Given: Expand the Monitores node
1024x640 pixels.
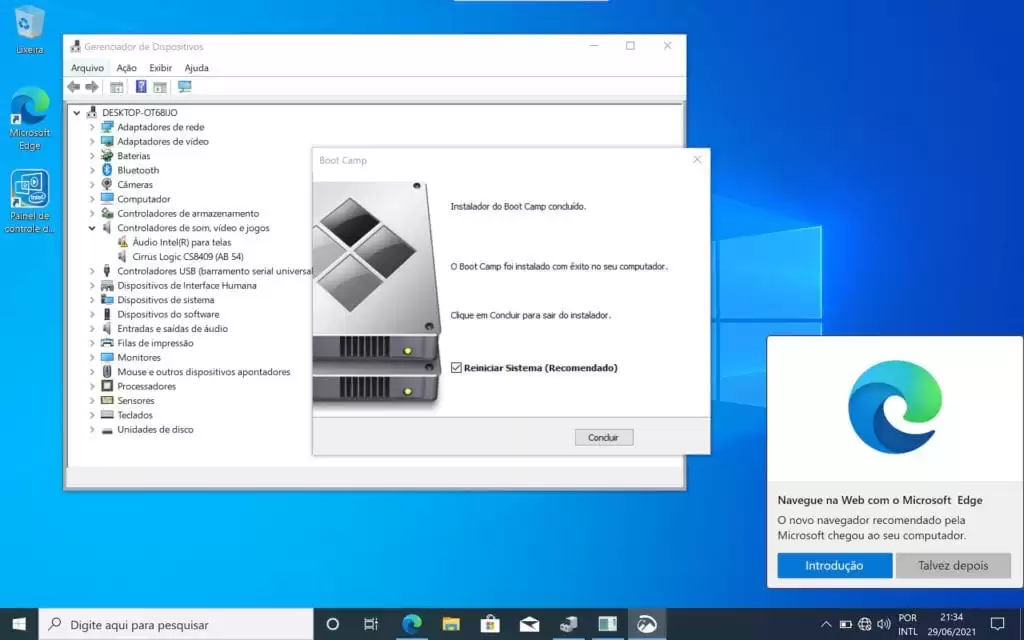Looking at the screenshot, I should click(92, 357).
